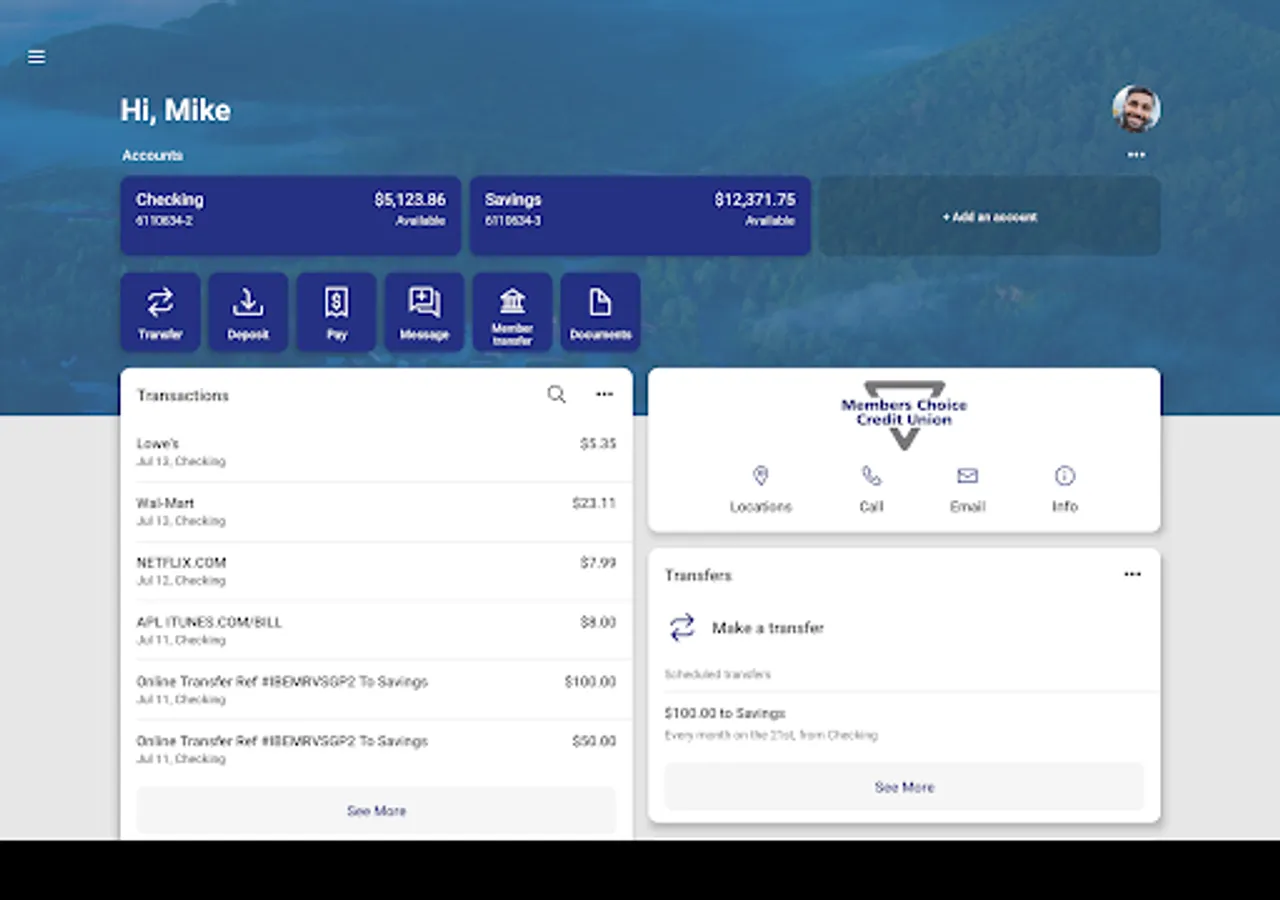The height and width of the screenshot is (900, 1280).
Task: Click the Pay icon
Action: point(336,312)
